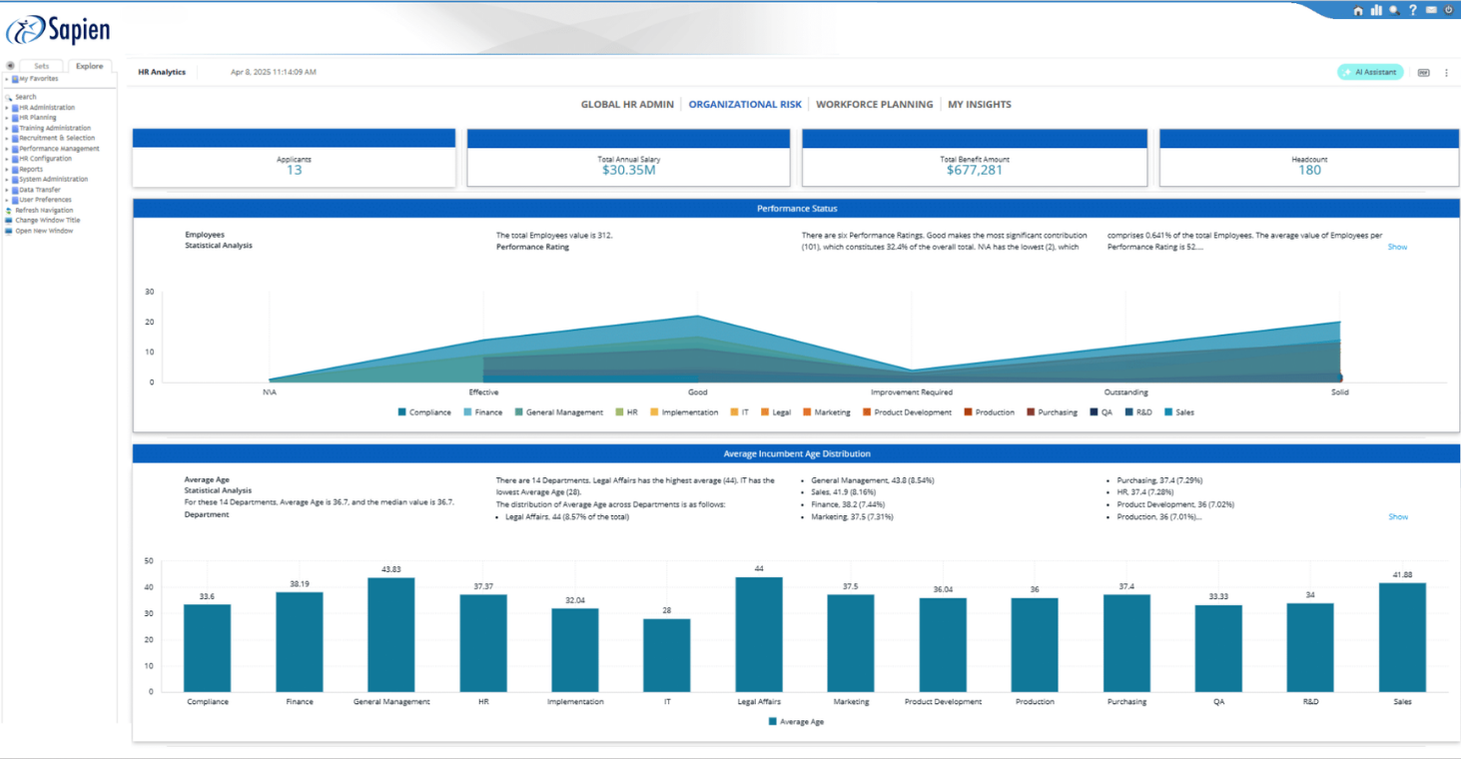Export dashboard using the PDF icon
The width and height of the screenshot is (1461, 759).
[1423, 73]
